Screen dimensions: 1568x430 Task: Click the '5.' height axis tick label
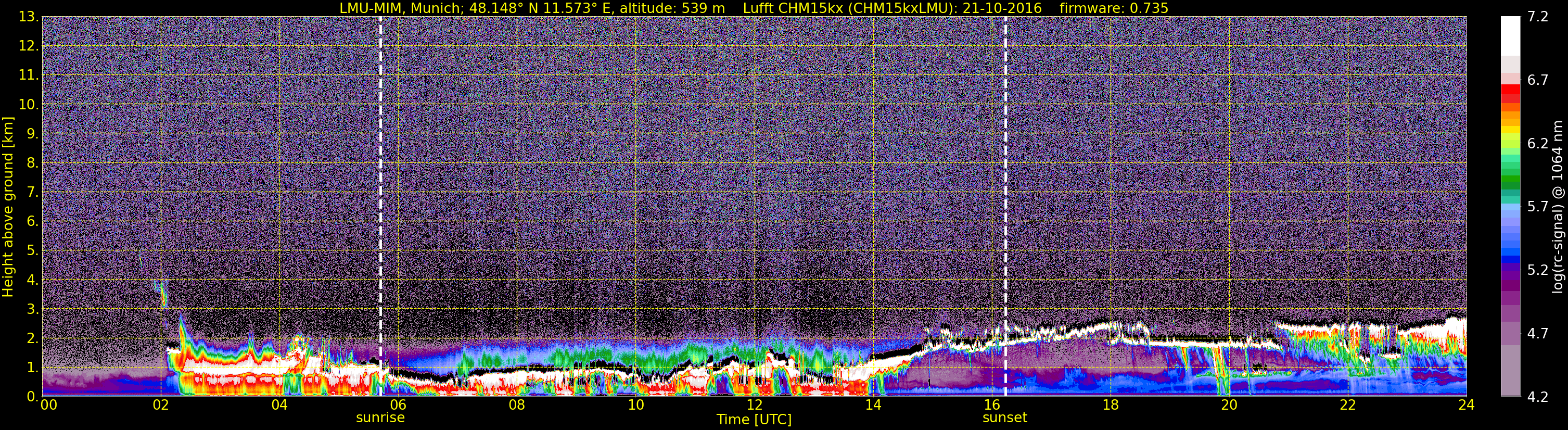[32, 250]
